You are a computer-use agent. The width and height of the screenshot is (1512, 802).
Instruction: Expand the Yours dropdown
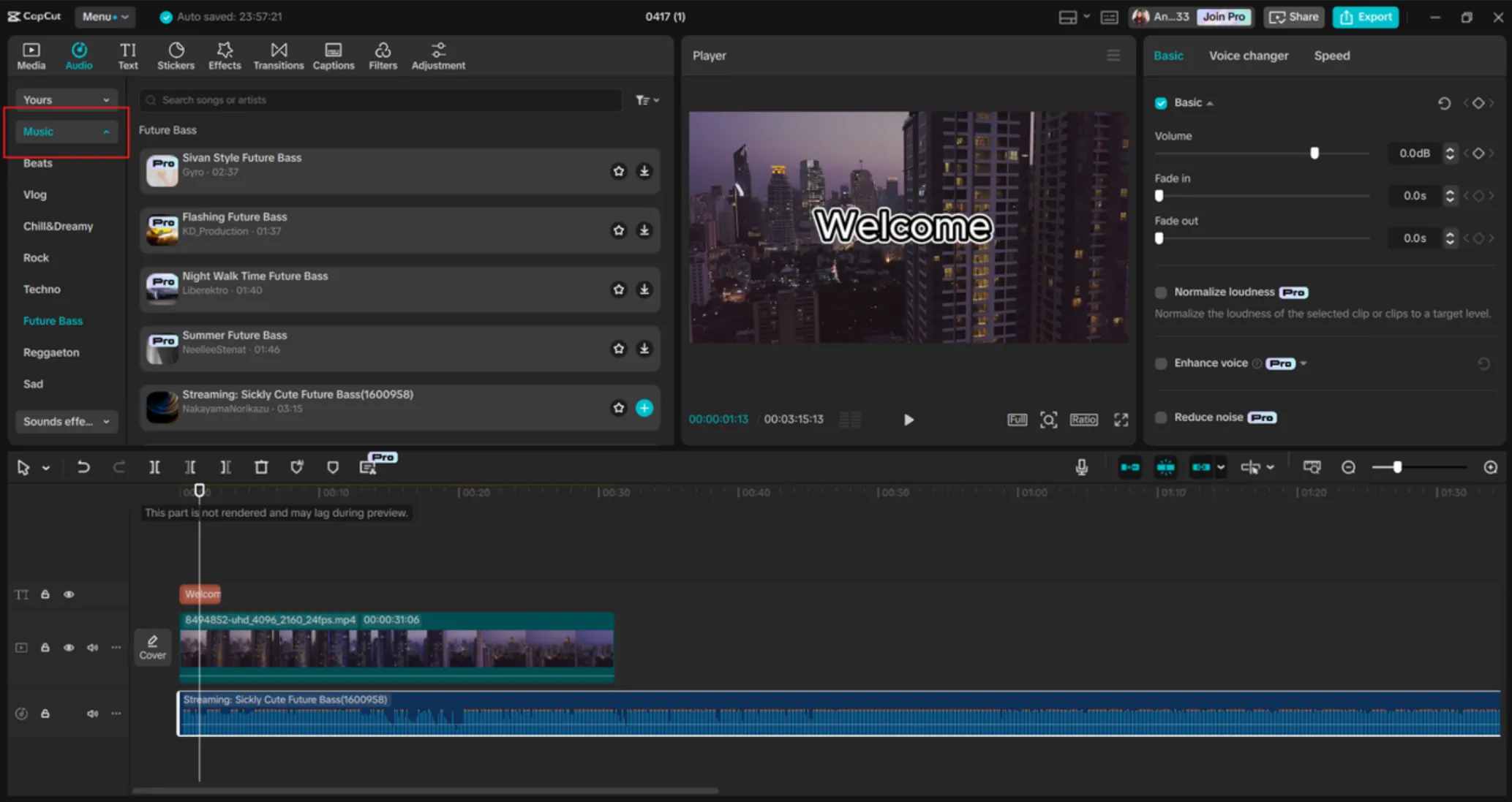click(x=66, y=99)
